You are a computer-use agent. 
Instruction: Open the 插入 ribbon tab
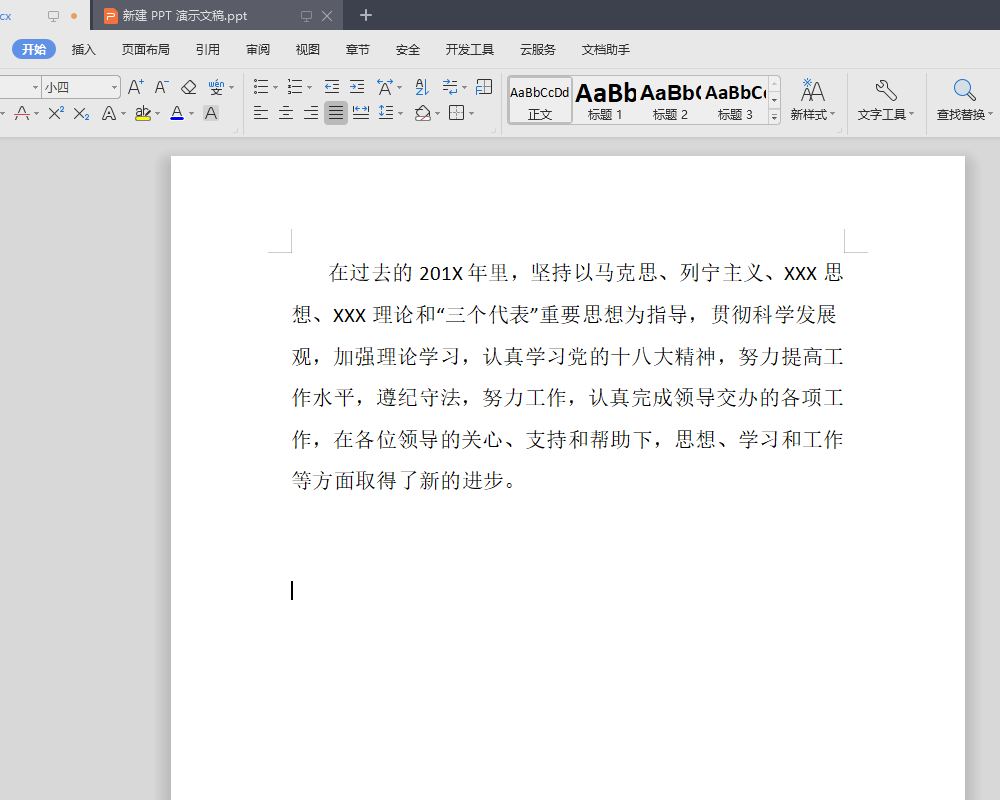(84, 49)
